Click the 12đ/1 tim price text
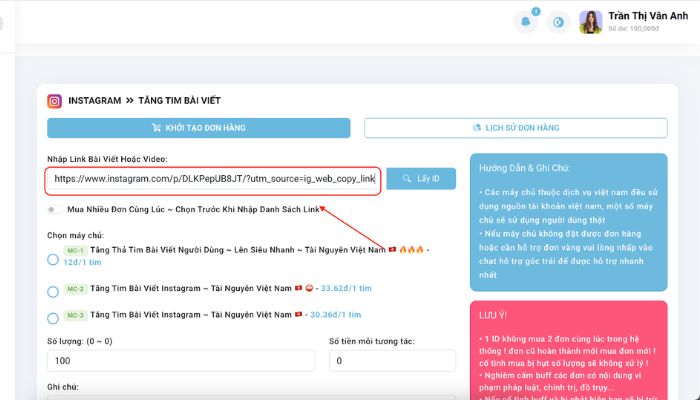The height and width of the screenshot is (400, 700). click(82, 262)
